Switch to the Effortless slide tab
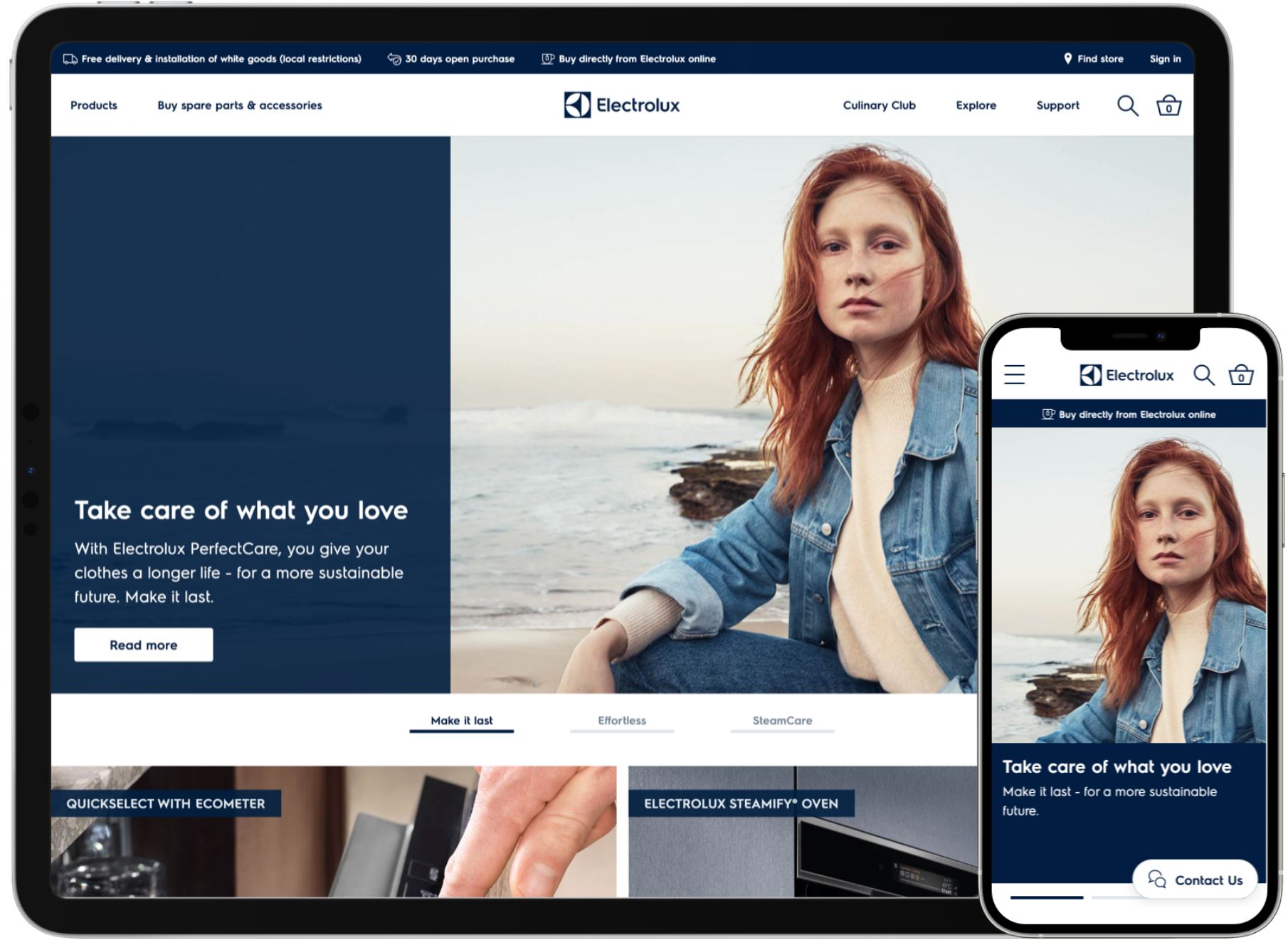1288x940 pixels. click(621, 720)
